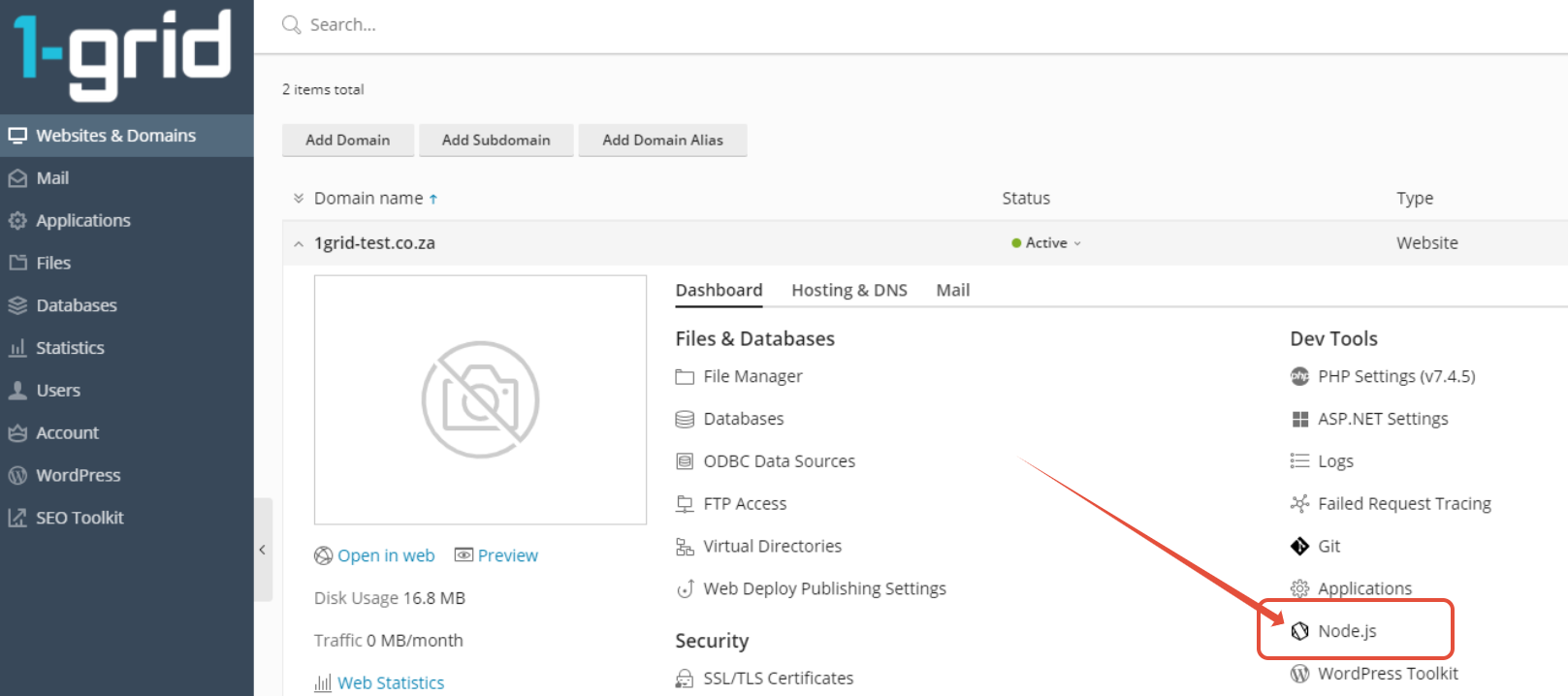Viewport: 1568px width, 696px height.
Task: Click the Dev Tools Applications gear icon
Action: [1299, 588]
